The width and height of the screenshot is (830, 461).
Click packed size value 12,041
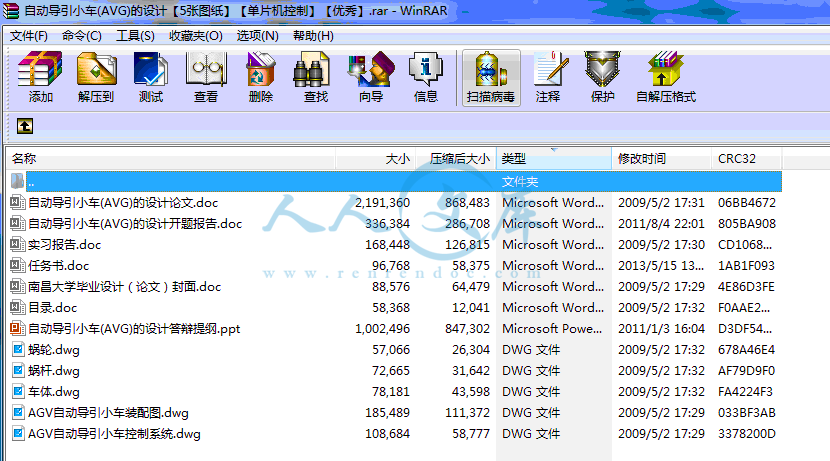[471, 308]
